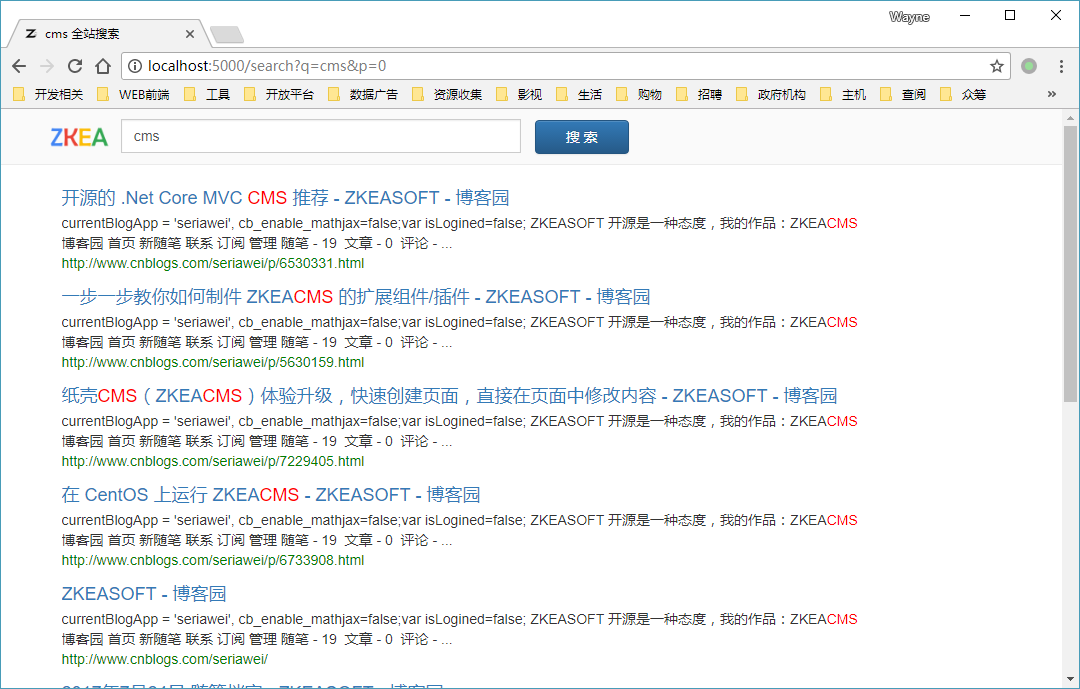The image size is (1080, 689).
Task: Click URL text ending 6530331.html
Action: [x=213, y=263]
